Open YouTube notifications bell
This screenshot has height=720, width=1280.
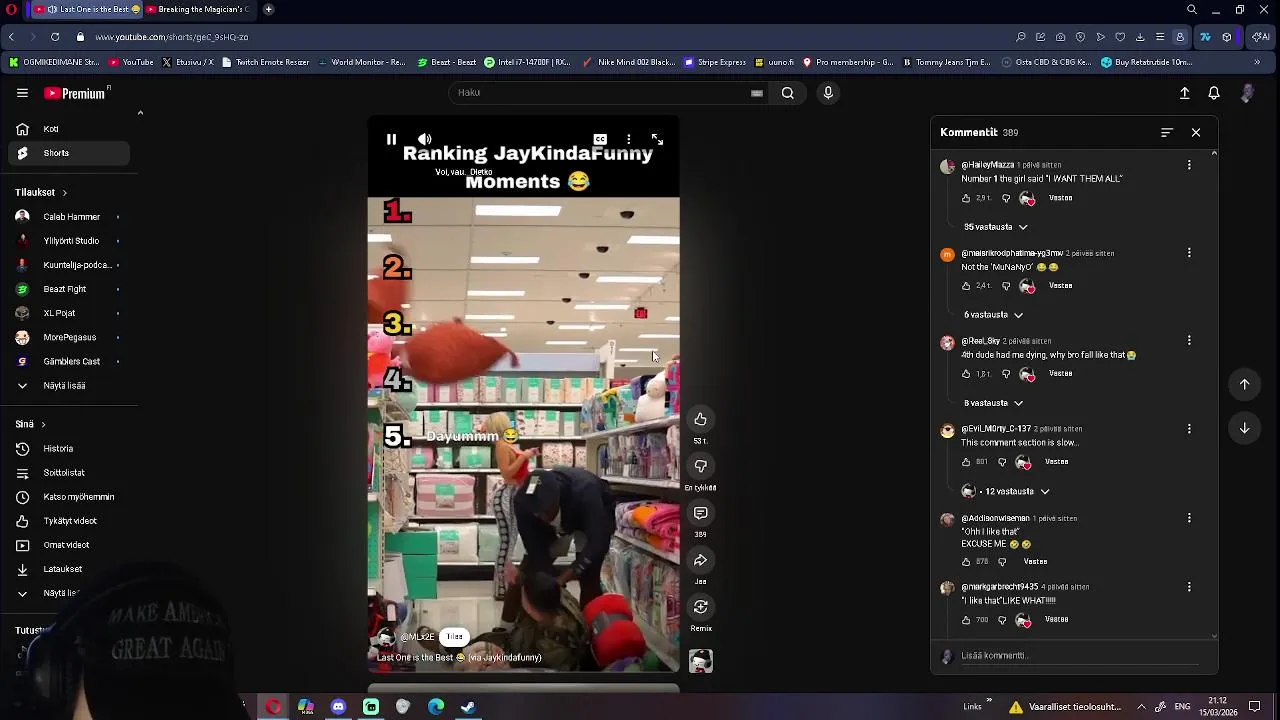pyautogui.click(x=1214, y=93)
